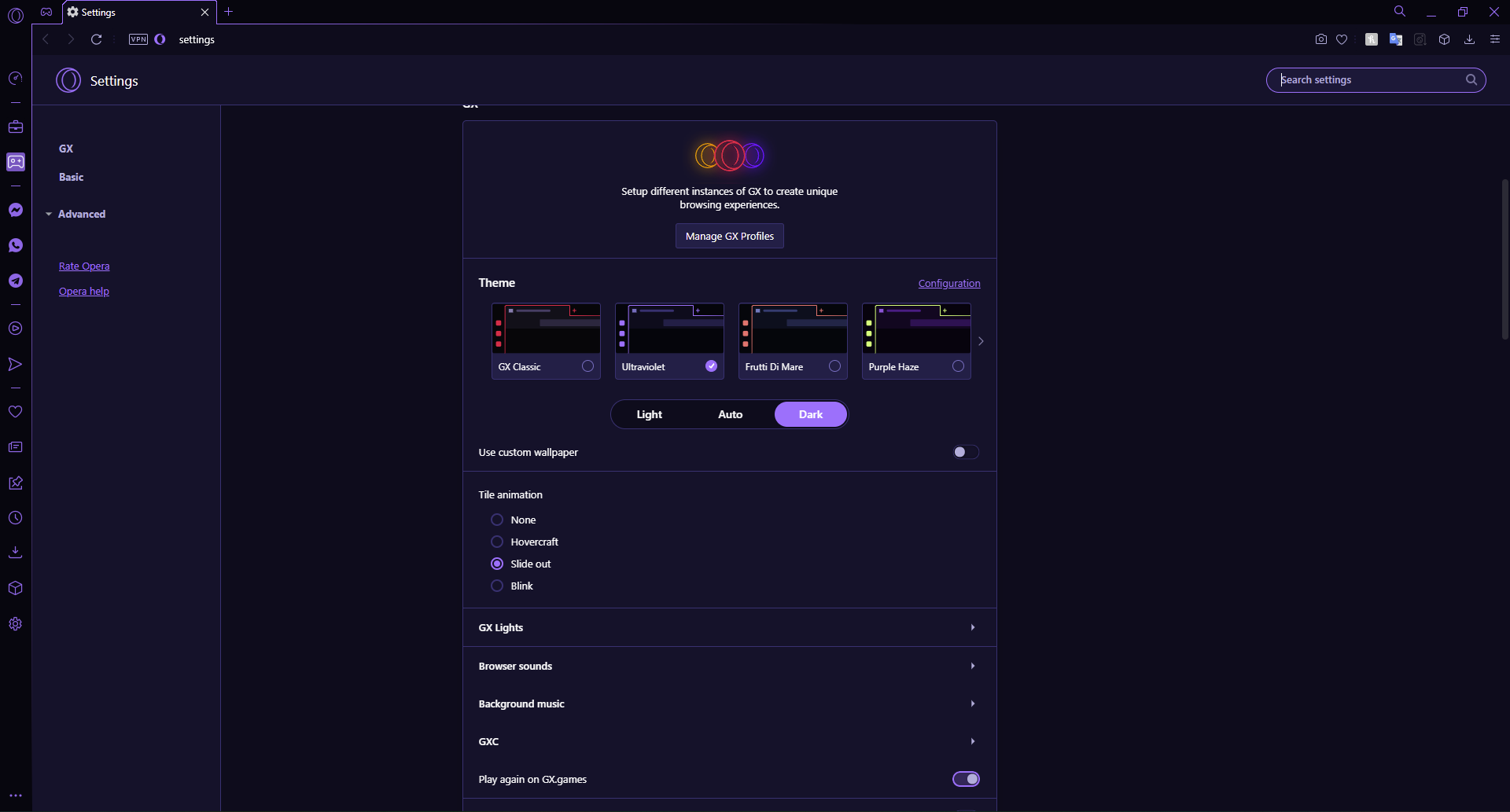Viewport: 1510px width, 812px height.
Task: Open Easy Setup sliders icon
Action: [x=1495, y=39]
